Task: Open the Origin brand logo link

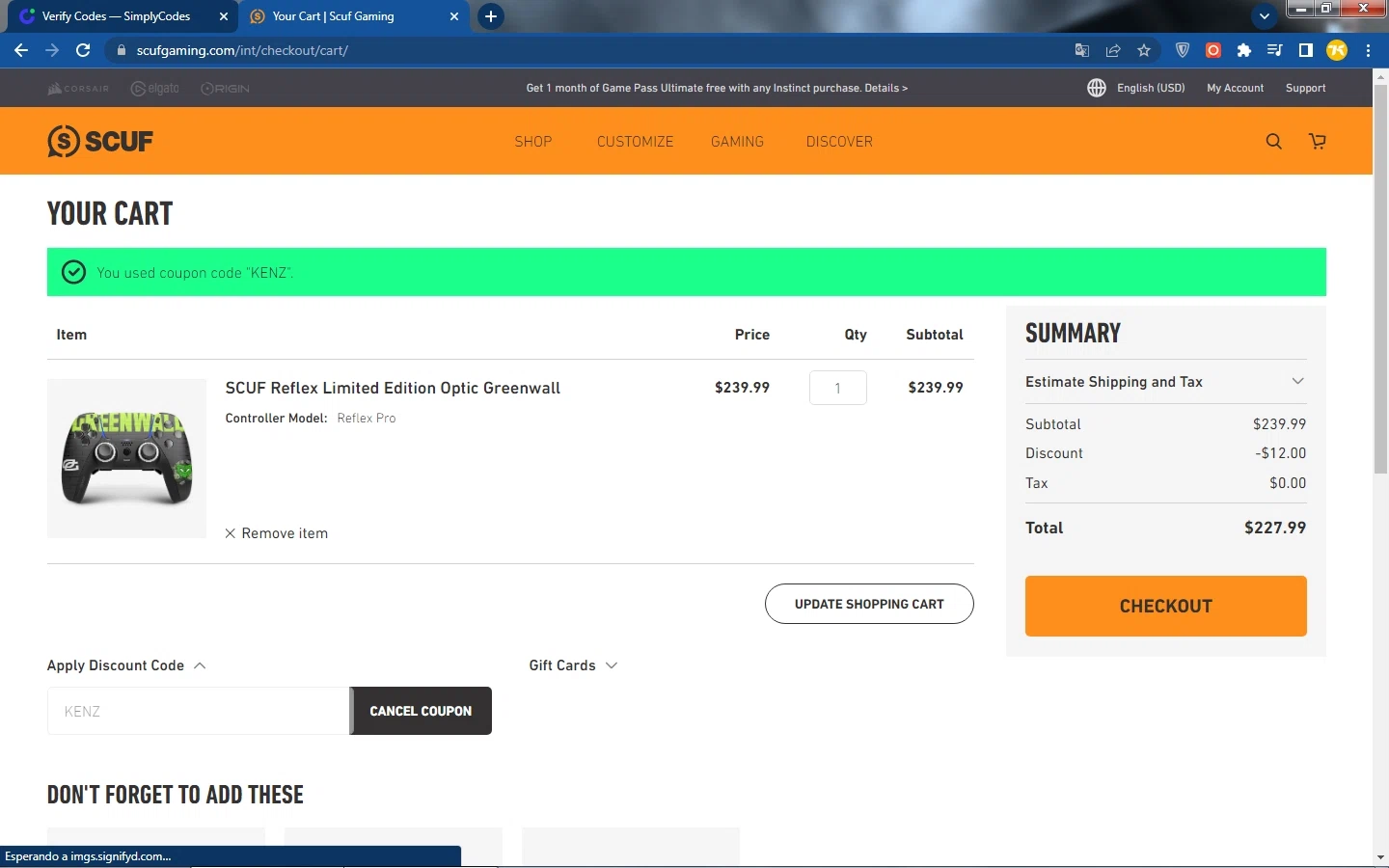Action: pyautogui.click(x=225, y=88)
